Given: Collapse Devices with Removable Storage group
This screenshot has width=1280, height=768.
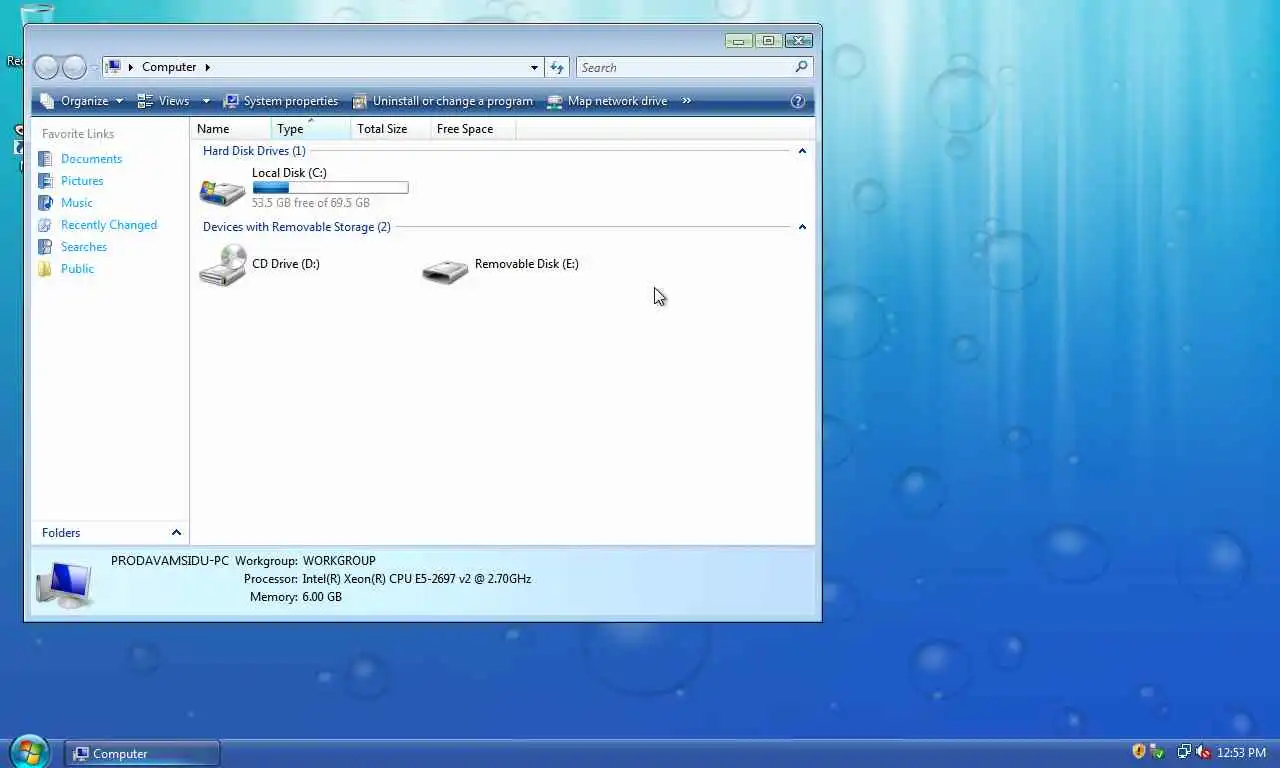Looking at the screenshot, I should tap(802, 227).
